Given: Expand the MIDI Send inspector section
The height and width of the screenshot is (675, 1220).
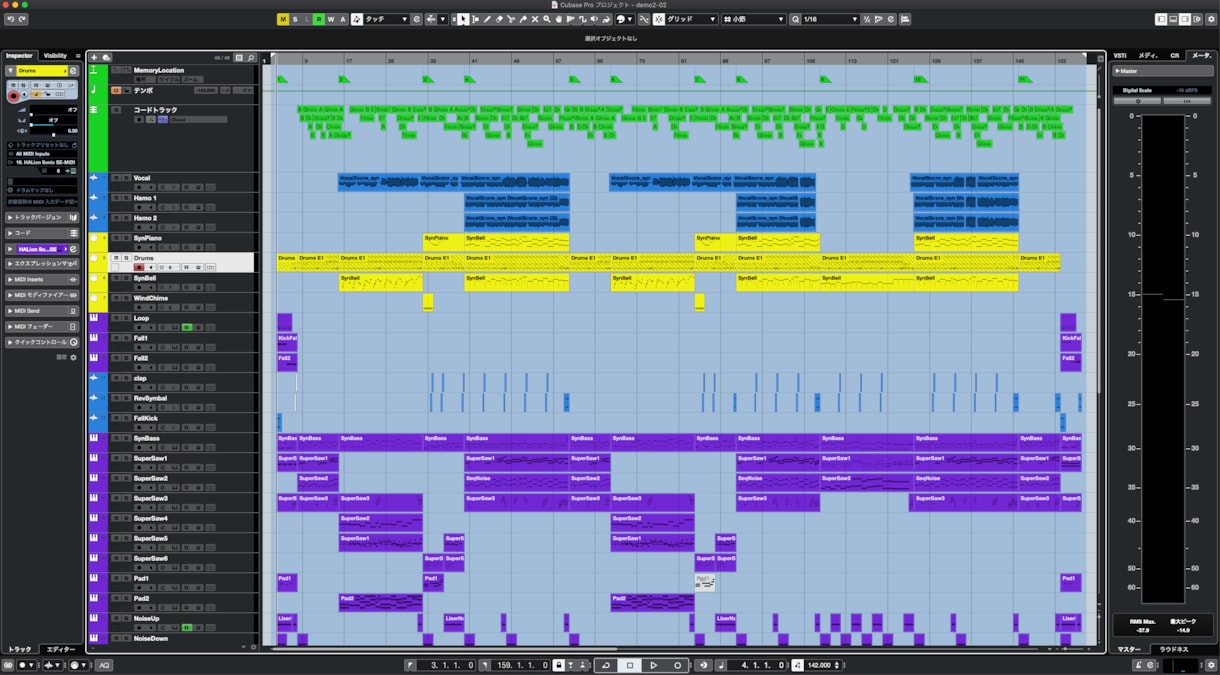Looking at the screenshot, I should point(41,311).
